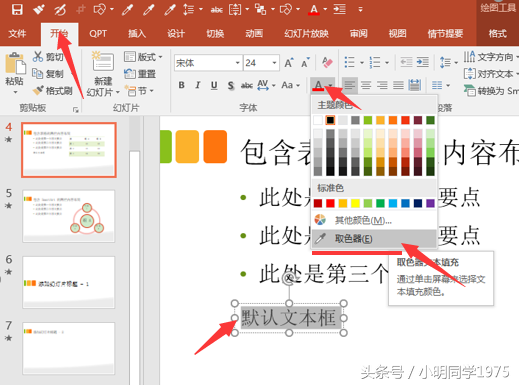Click the rotate handle above the text box
This screenshot has width=519, height=385.
[289, 279]
